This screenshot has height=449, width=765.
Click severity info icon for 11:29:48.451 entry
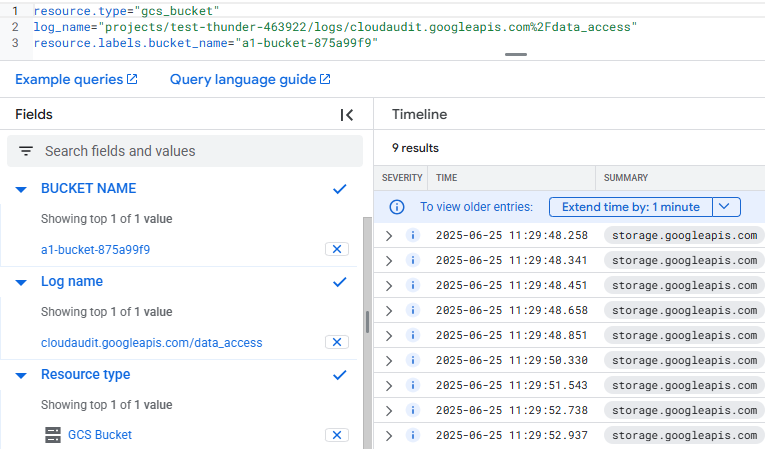pyautogui.click(x=413, y=285)
